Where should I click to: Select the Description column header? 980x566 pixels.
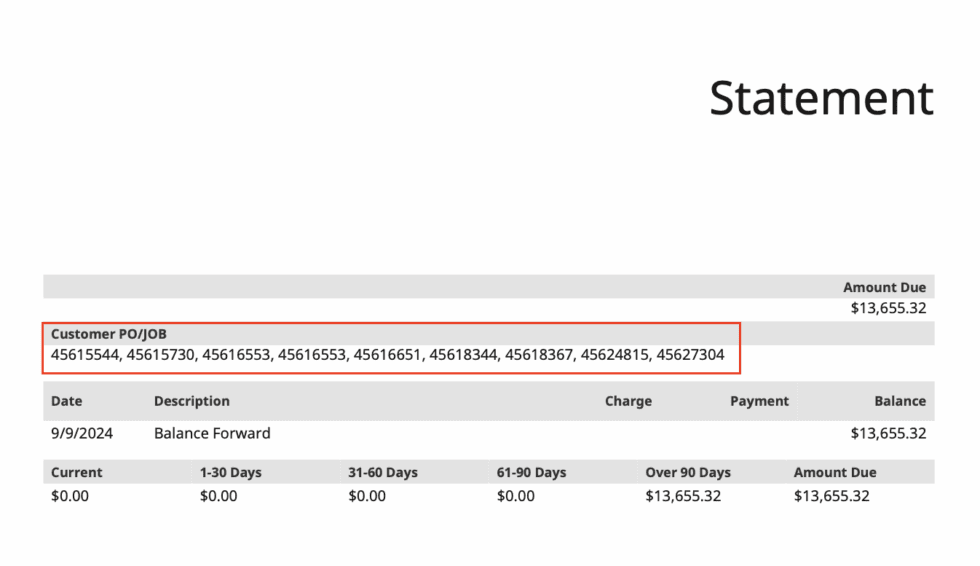192,401
